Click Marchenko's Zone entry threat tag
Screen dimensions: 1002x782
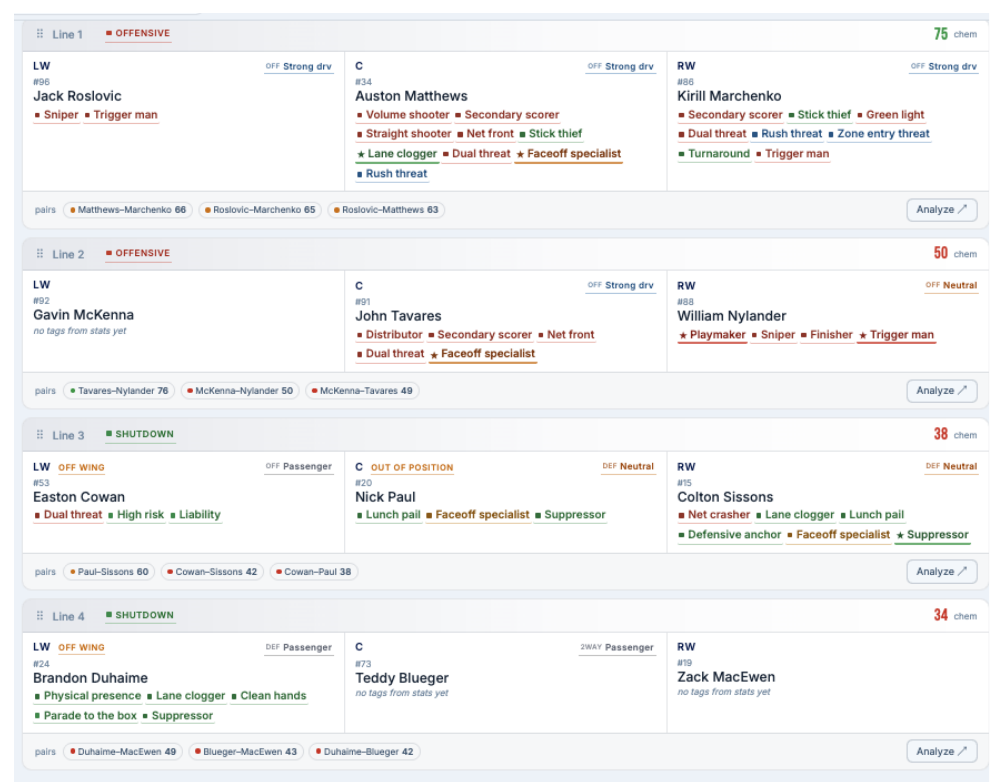879,134
